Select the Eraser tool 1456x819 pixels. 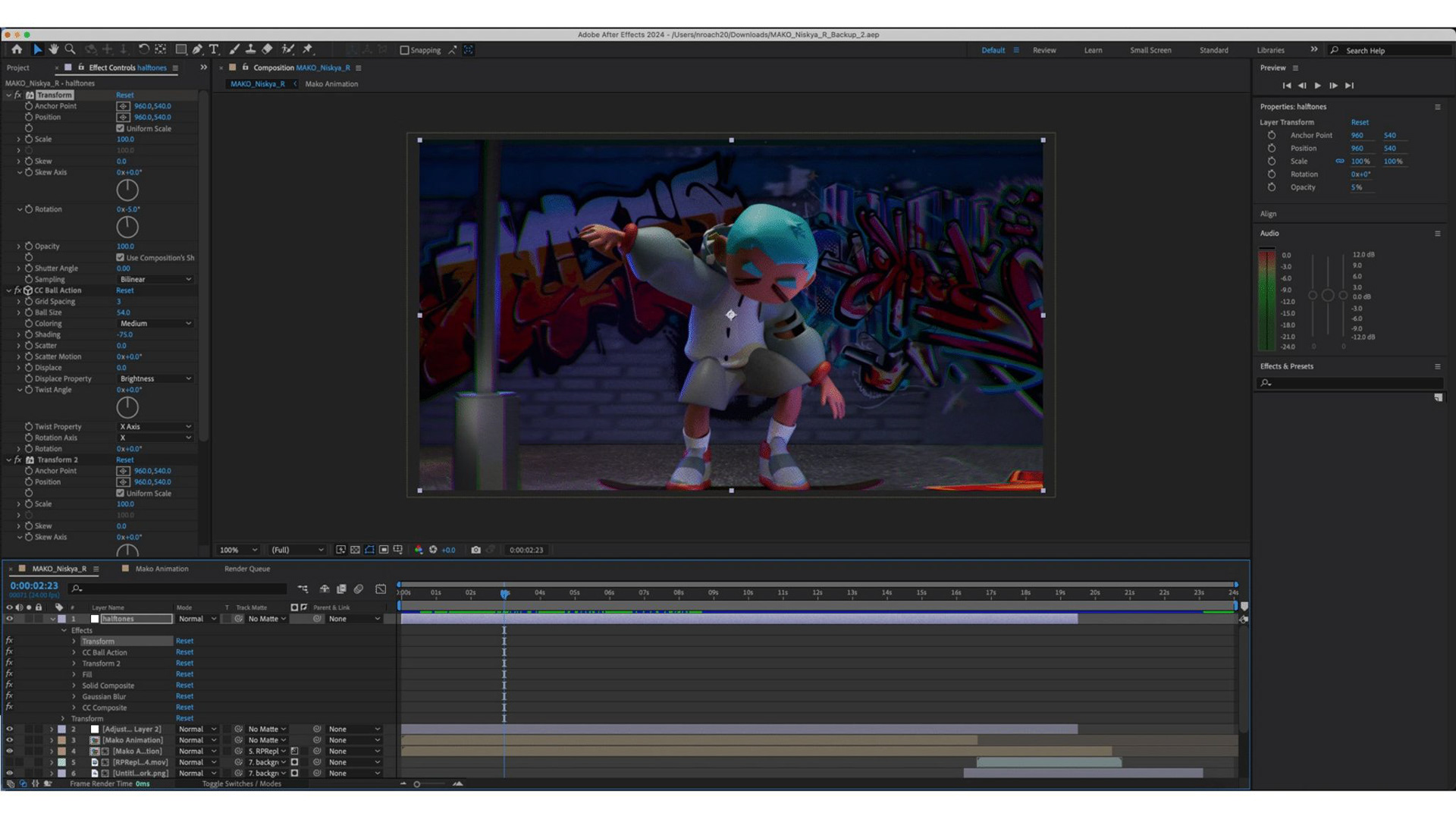(x=267, y=49)
